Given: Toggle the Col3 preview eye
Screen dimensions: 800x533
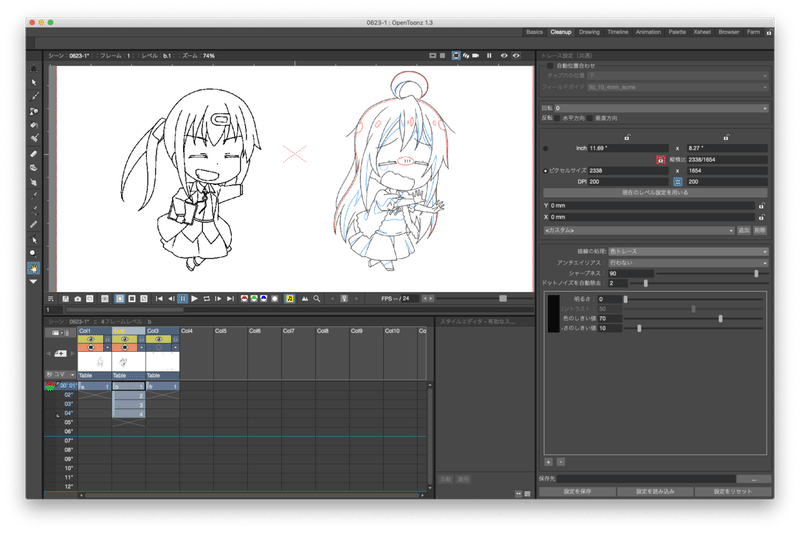Looking at the screenshot, I should coord(159,339).
